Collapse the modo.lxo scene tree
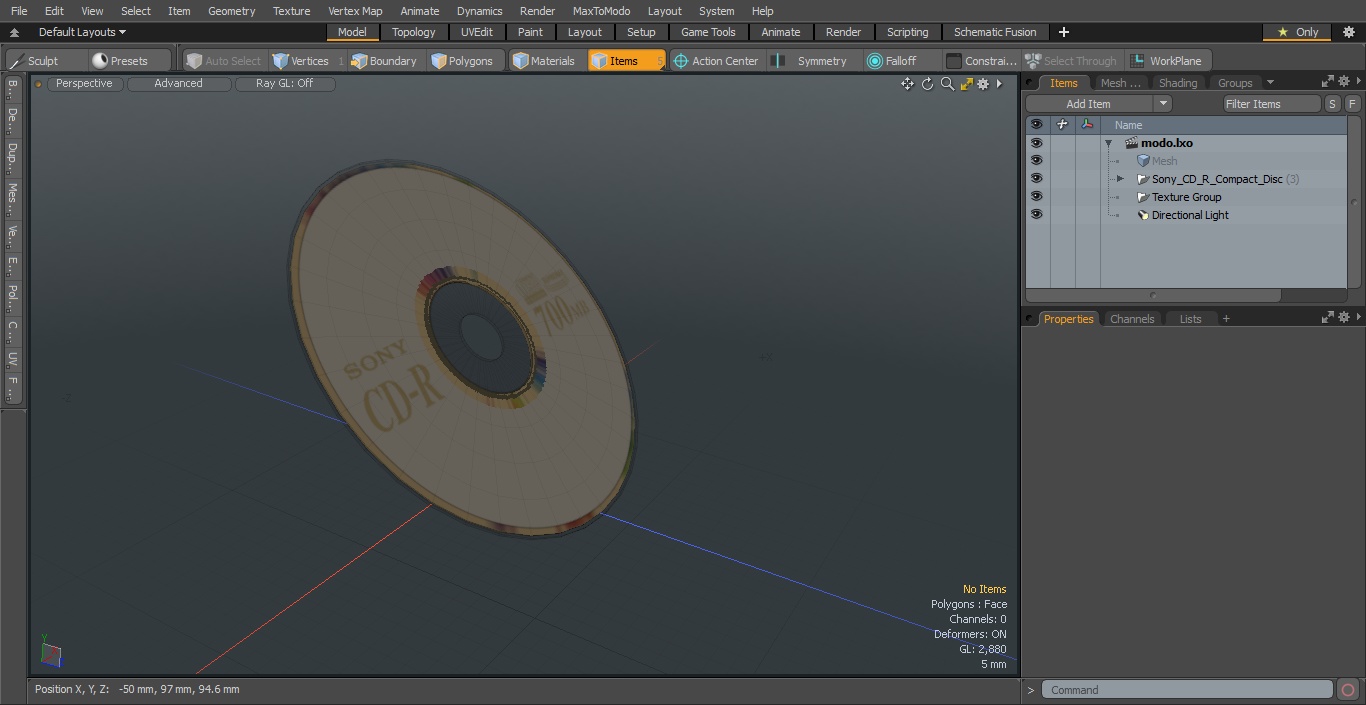 pyautogui.click(x=1108, y=143)
